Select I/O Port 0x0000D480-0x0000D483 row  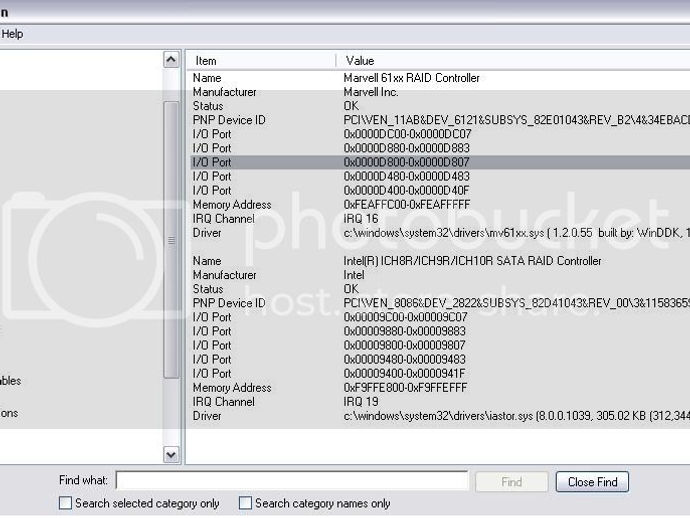point(440,176)
